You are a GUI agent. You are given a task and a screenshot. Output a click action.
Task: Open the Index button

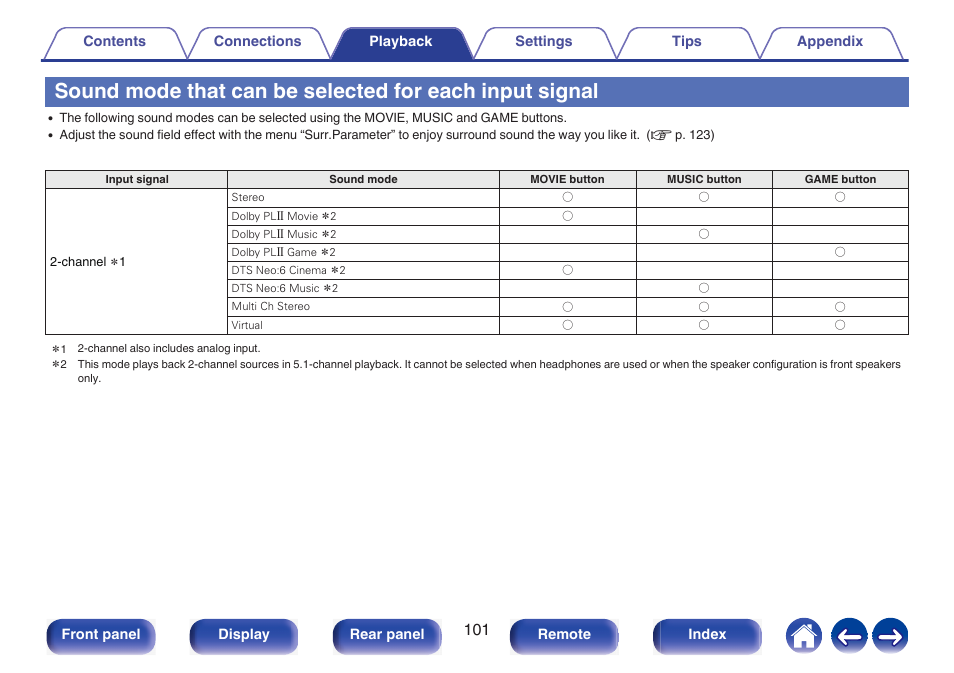click(x=707, y=636)
